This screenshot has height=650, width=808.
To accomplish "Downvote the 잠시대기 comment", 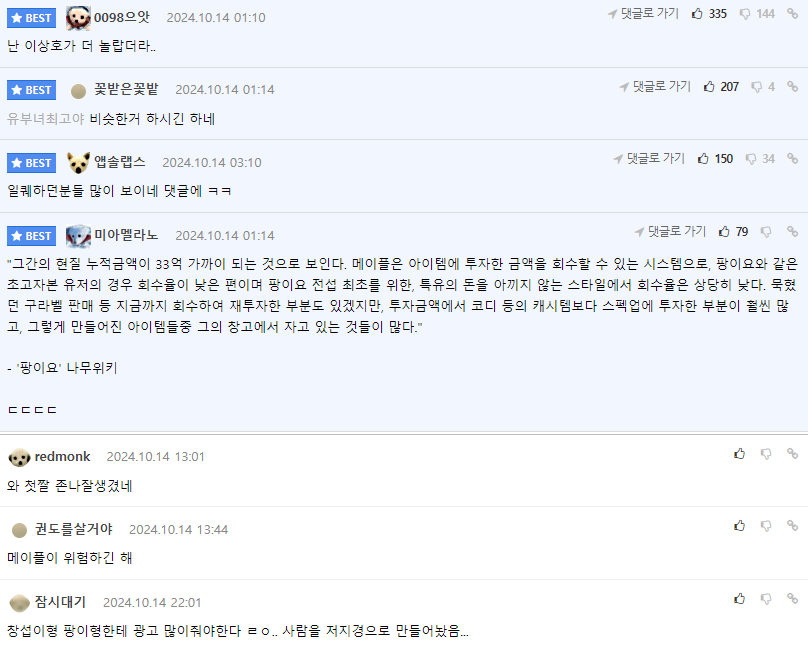I will [766, 599].
